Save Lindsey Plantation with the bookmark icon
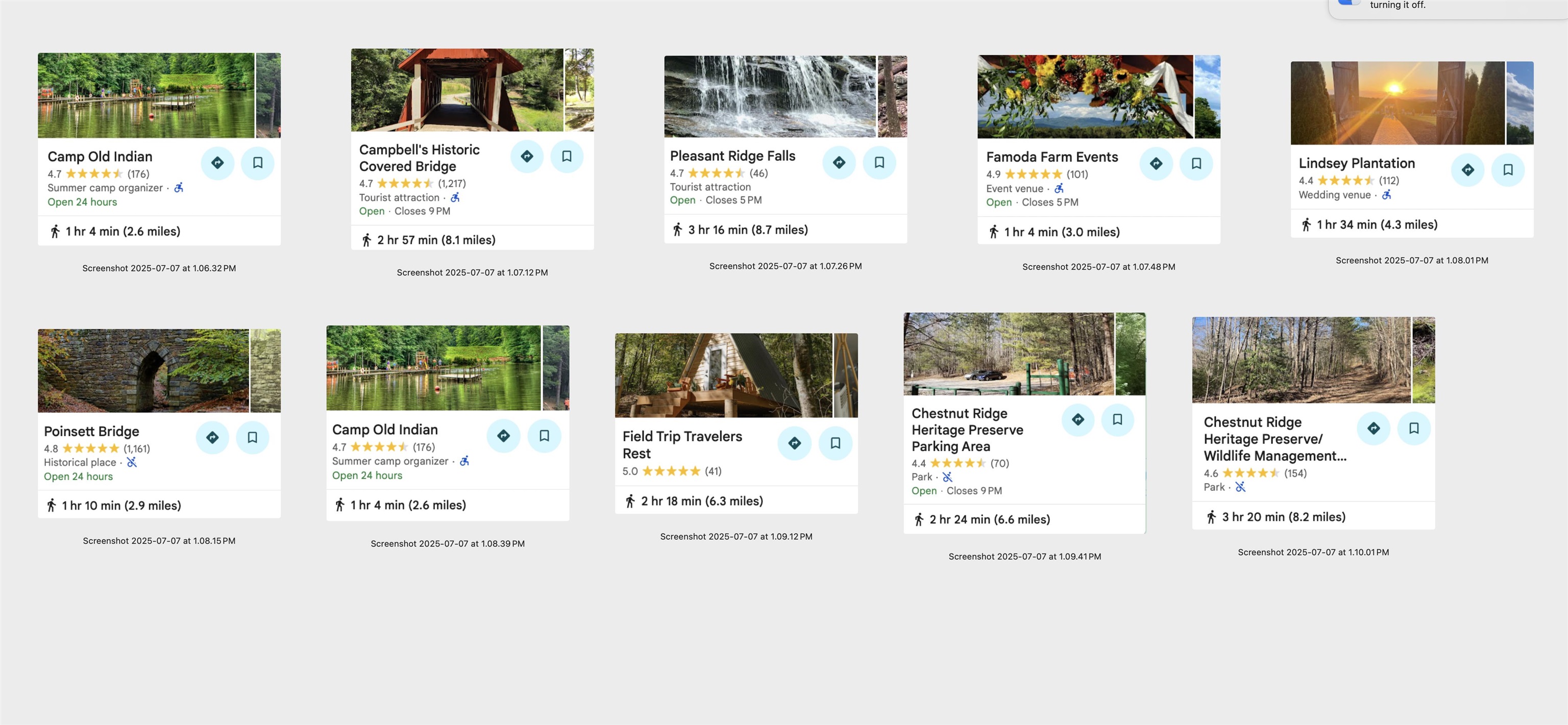Screen dimensions: 1568x725 pos(1508,170)
